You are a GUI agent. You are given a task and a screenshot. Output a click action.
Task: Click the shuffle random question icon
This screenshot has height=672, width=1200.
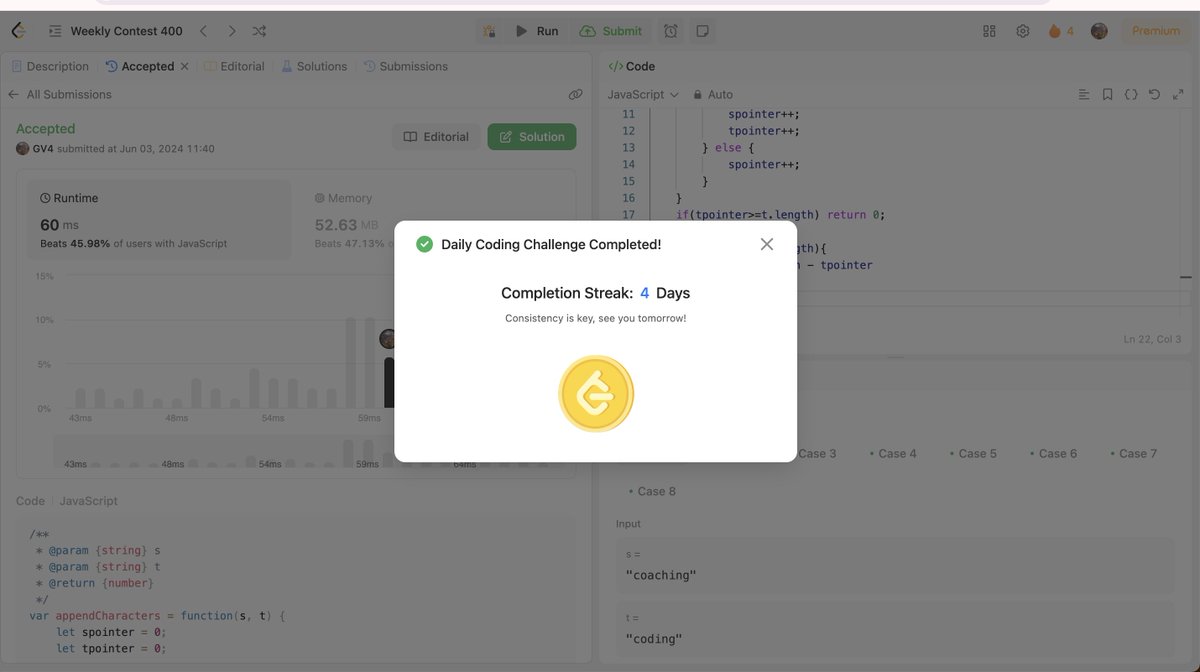coord(258,30)
